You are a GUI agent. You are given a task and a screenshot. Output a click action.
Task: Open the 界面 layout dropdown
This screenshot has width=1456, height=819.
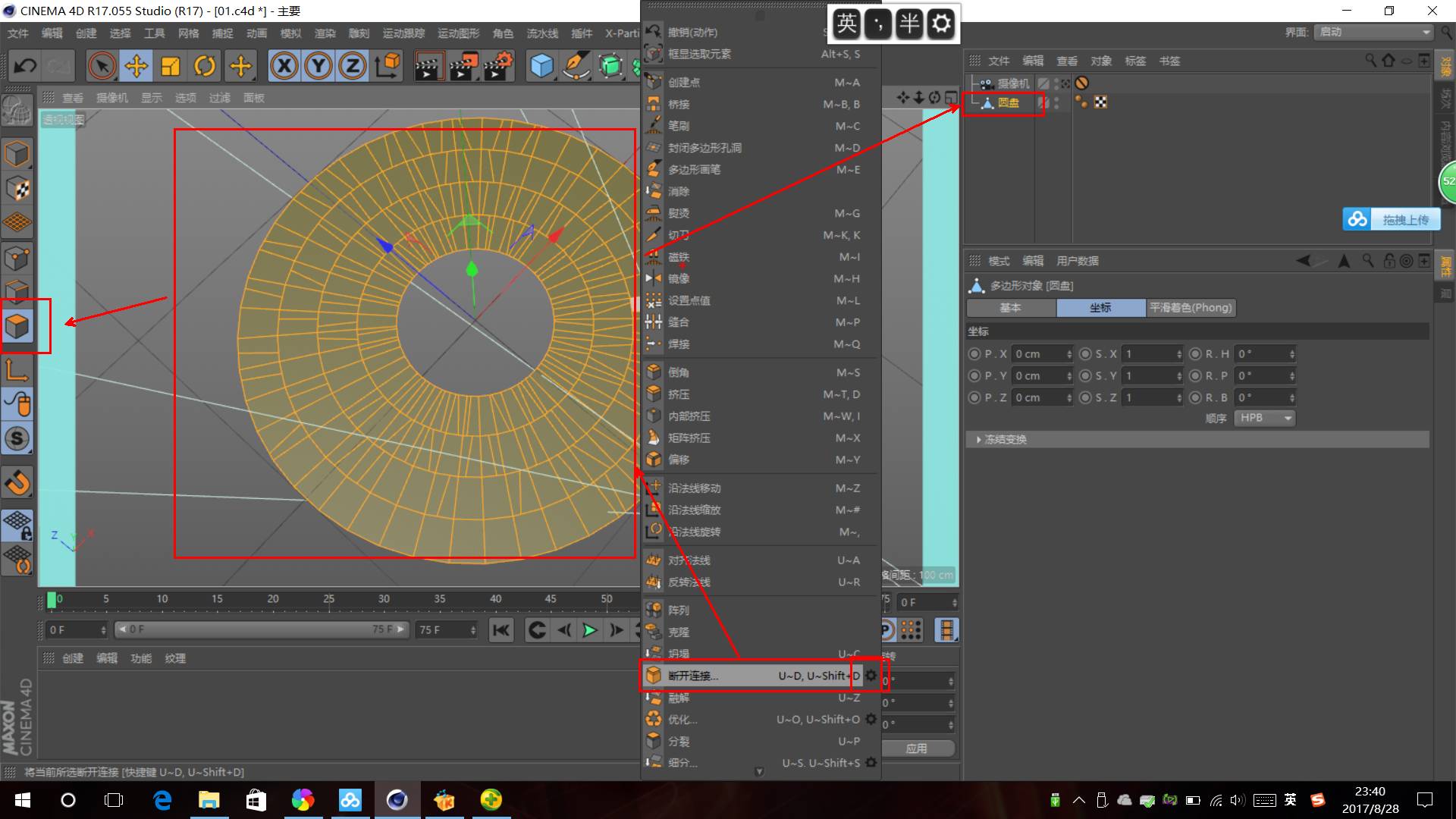point(1373,32)
